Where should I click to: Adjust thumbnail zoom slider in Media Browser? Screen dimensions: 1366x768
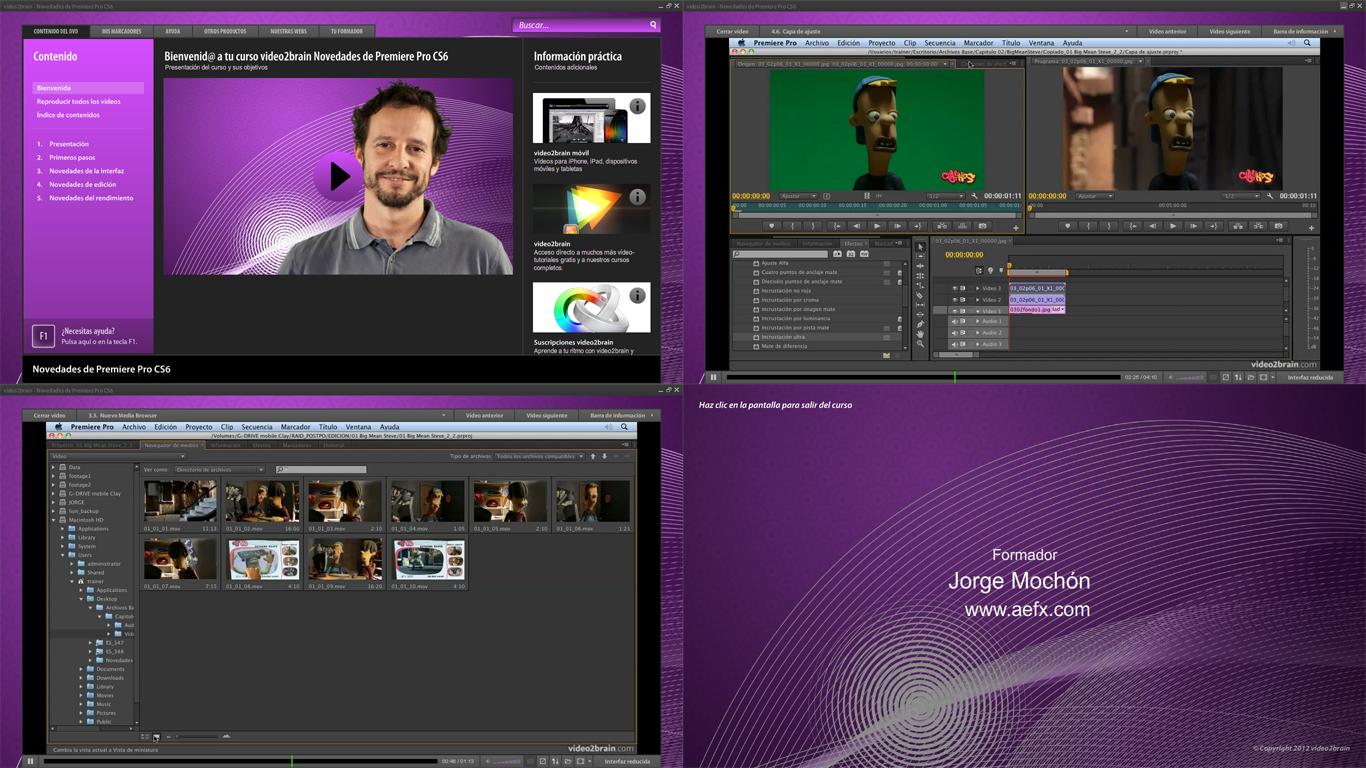coord(198,736)
